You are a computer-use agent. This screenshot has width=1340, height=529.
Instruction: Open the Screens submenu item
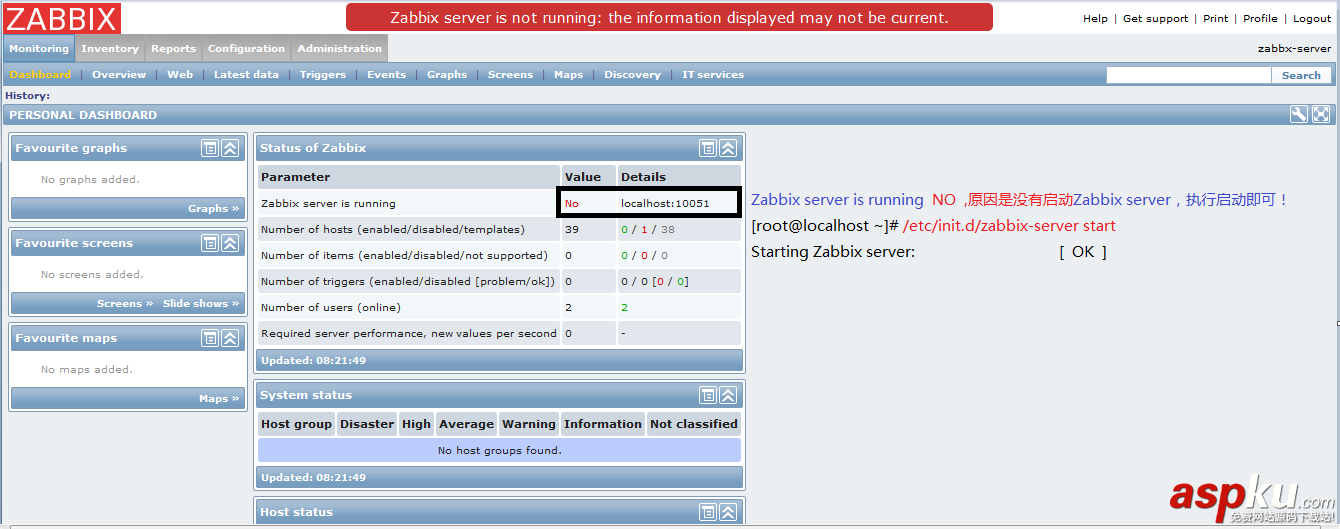click(x=510, y=75)
